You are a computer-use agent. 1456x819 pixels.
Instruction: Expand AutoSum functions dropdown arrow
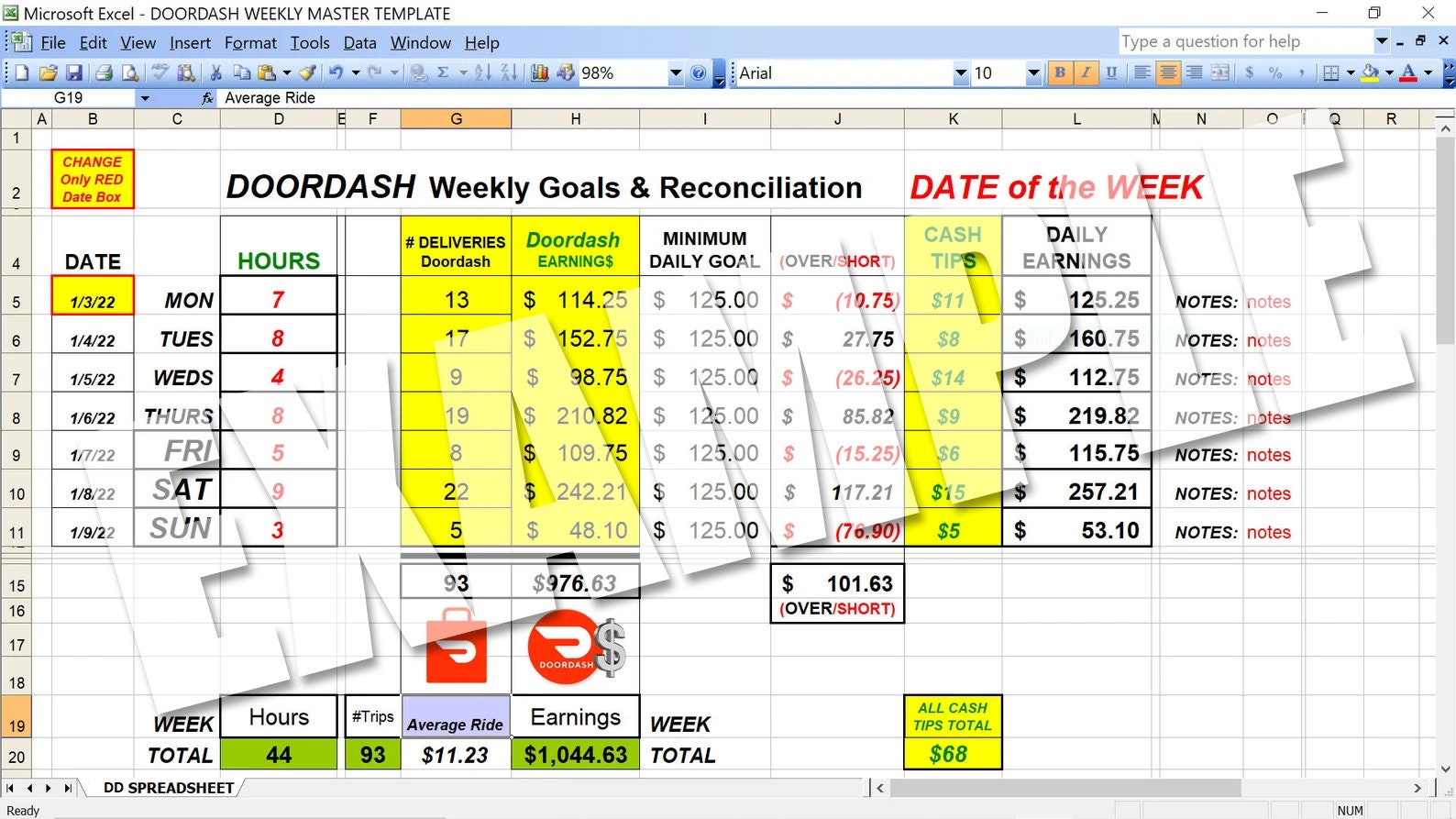click(463, 72)
